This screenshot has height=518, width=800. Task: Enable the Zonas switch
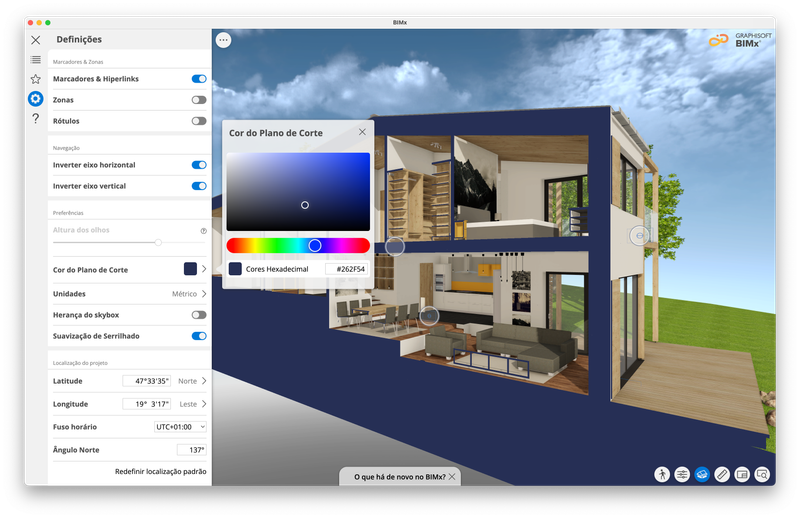[199, 100]
